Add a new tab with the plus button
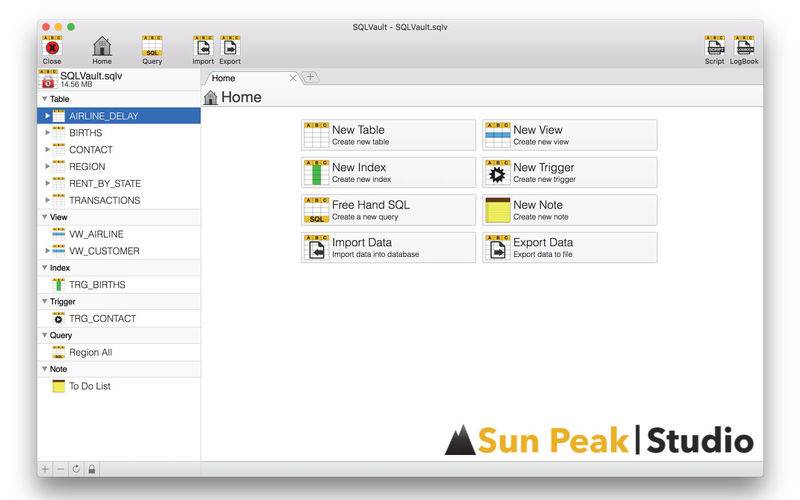 (310, 77)
